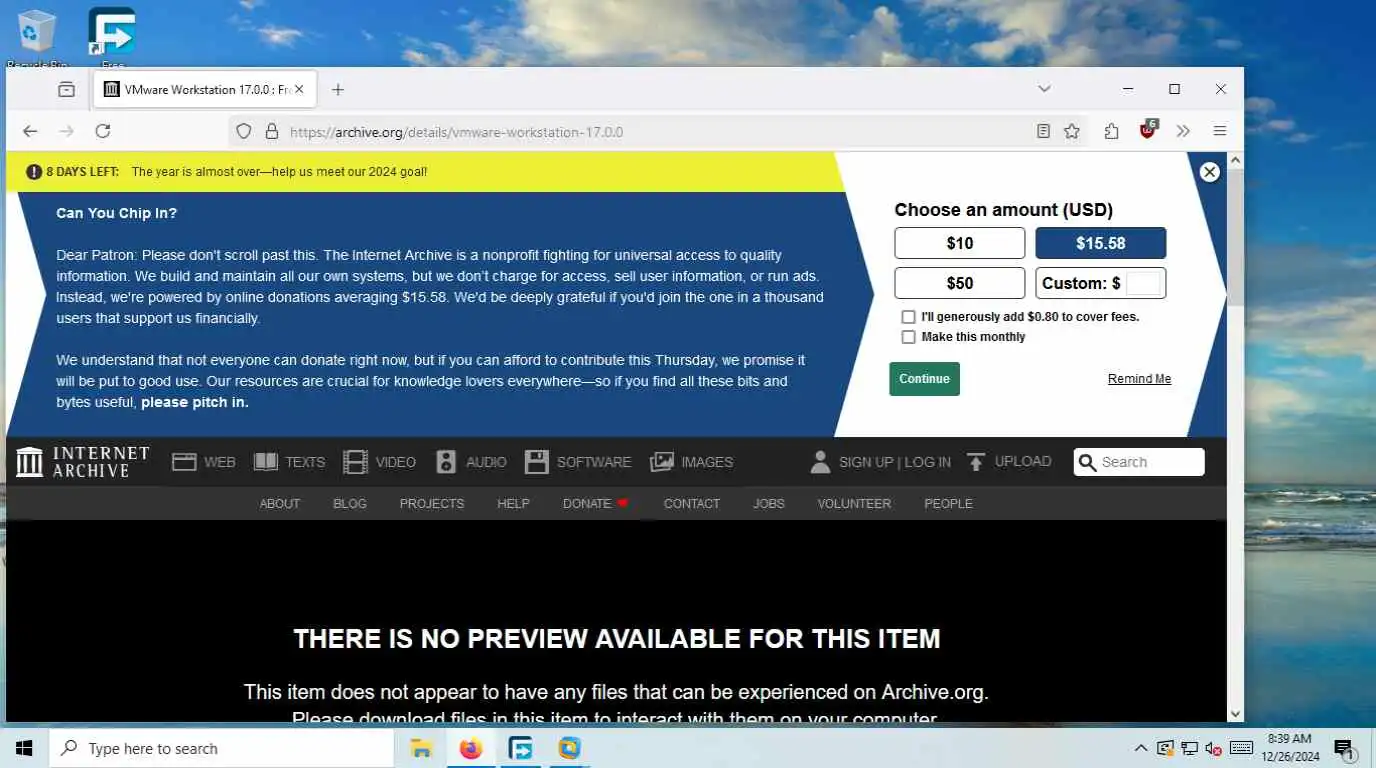Open tracking protection shield icon
This screenshot has width=1376, height=768.
point(243,131)
